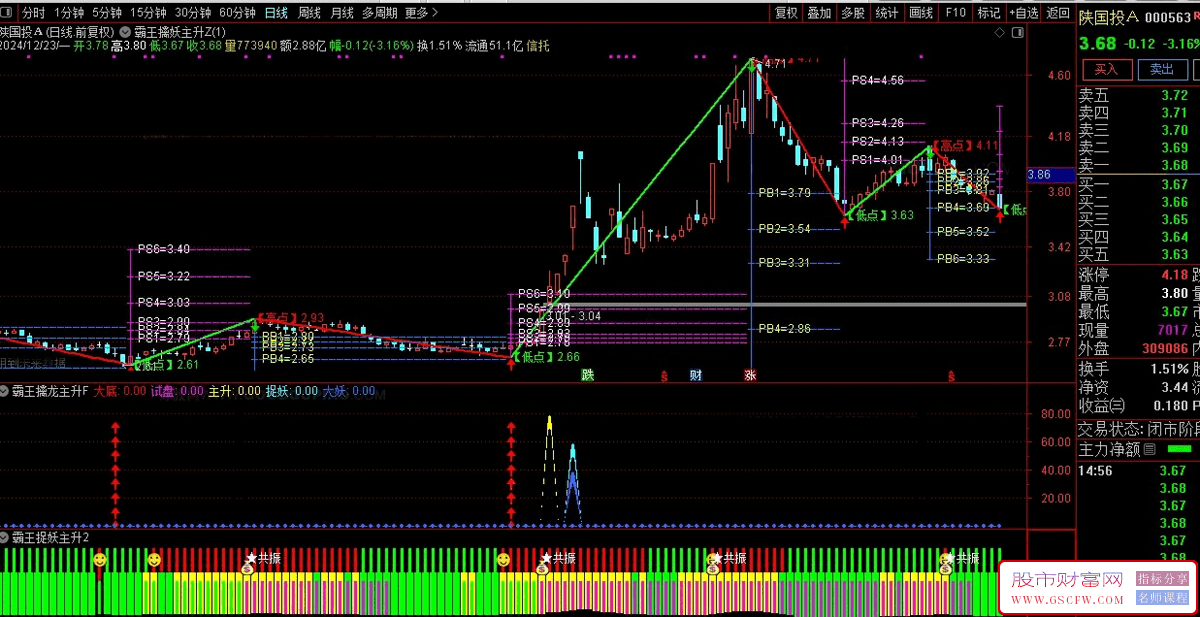Click the 大妖 indicator value label
The height and width of the screenshot is (617, 1200).
pos(349,392)
